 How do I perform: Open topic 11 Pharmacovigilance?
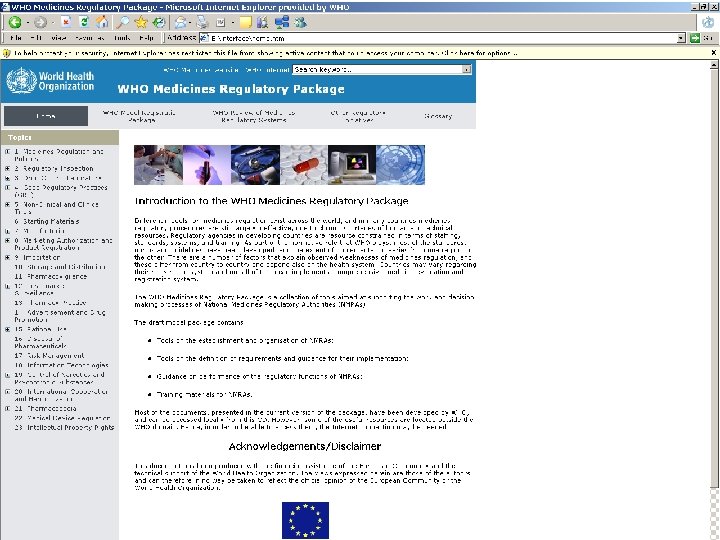pos(51,276)
